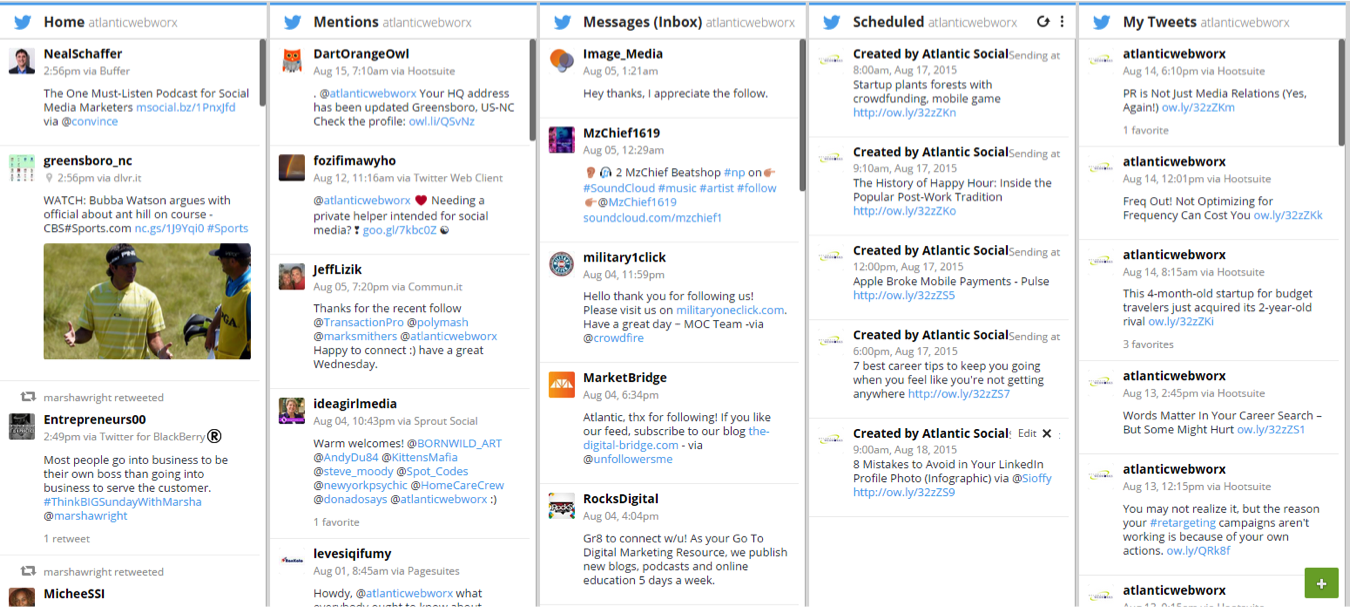
Task: Open the ow.ly/QRk8f link
Action: pyautogui.click(x=1198, y=550)
